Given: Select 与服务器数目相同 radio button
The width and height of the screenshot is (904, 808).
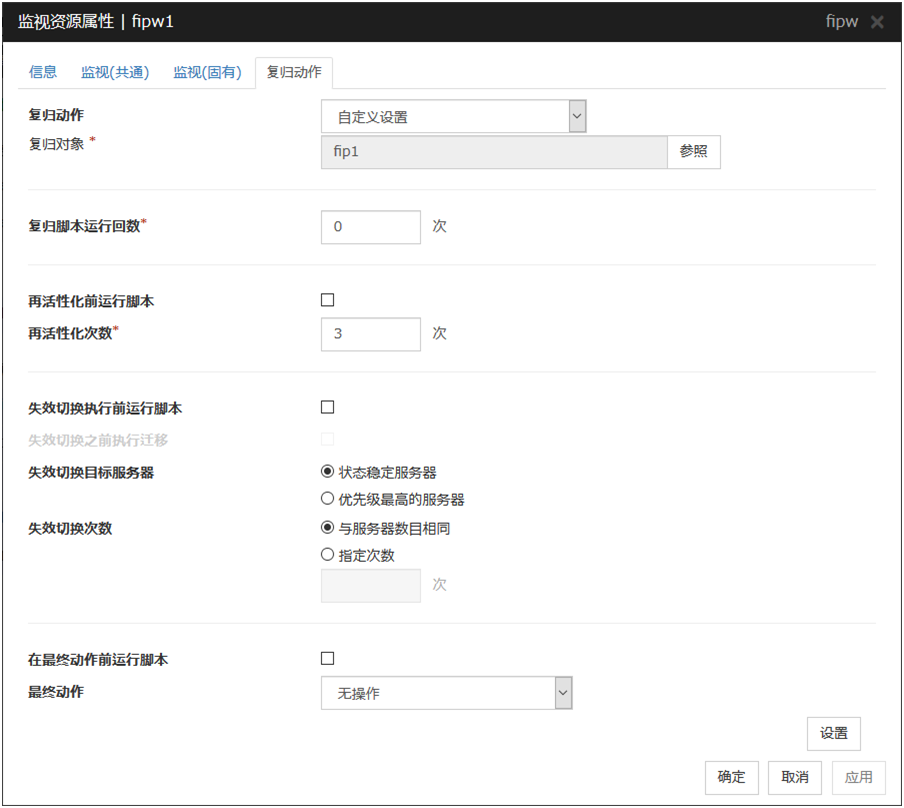Looking at the screenshot, I should pos(327,528).
